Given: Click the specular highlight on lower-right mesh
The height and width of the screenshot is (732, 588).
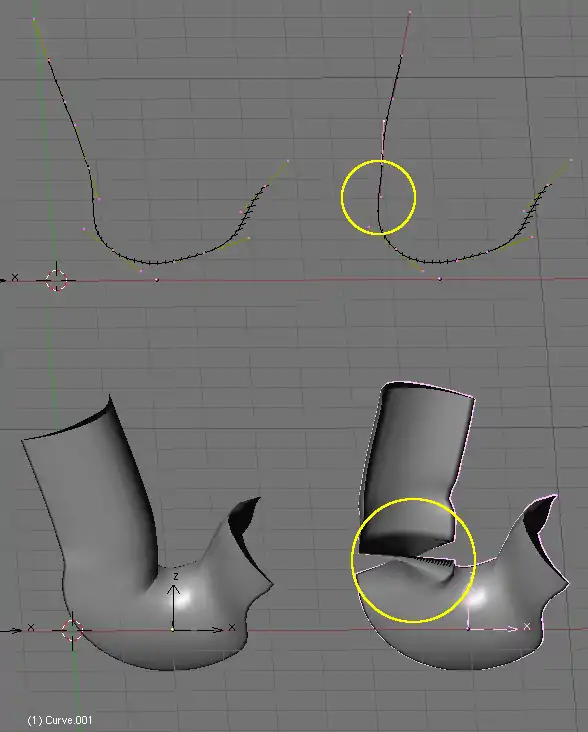Looking at the screenshot, I should tap(478, 596).
